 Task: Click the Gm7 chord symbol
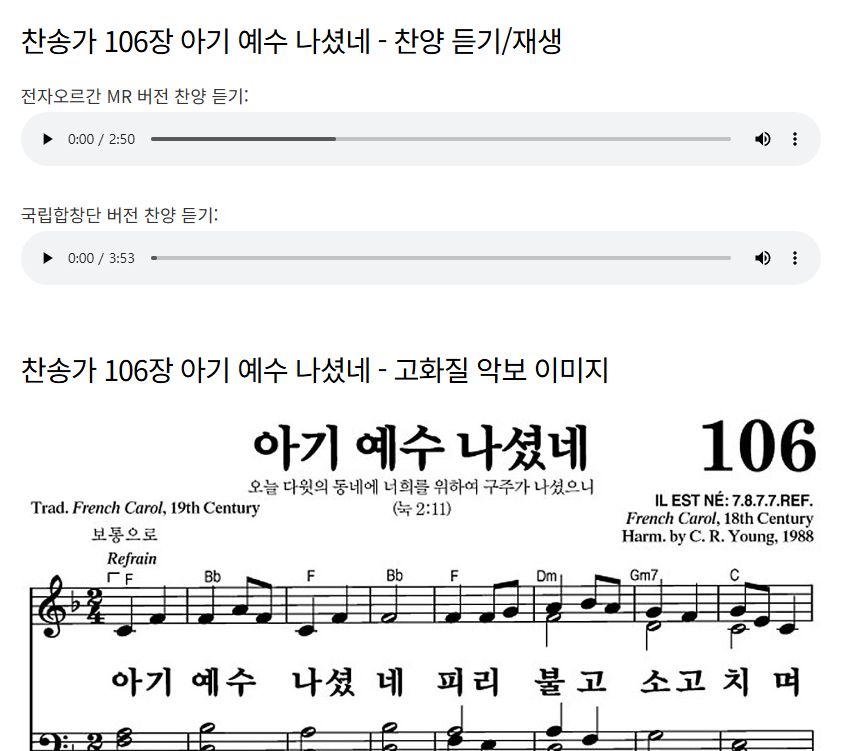click(x=644, y=575)
